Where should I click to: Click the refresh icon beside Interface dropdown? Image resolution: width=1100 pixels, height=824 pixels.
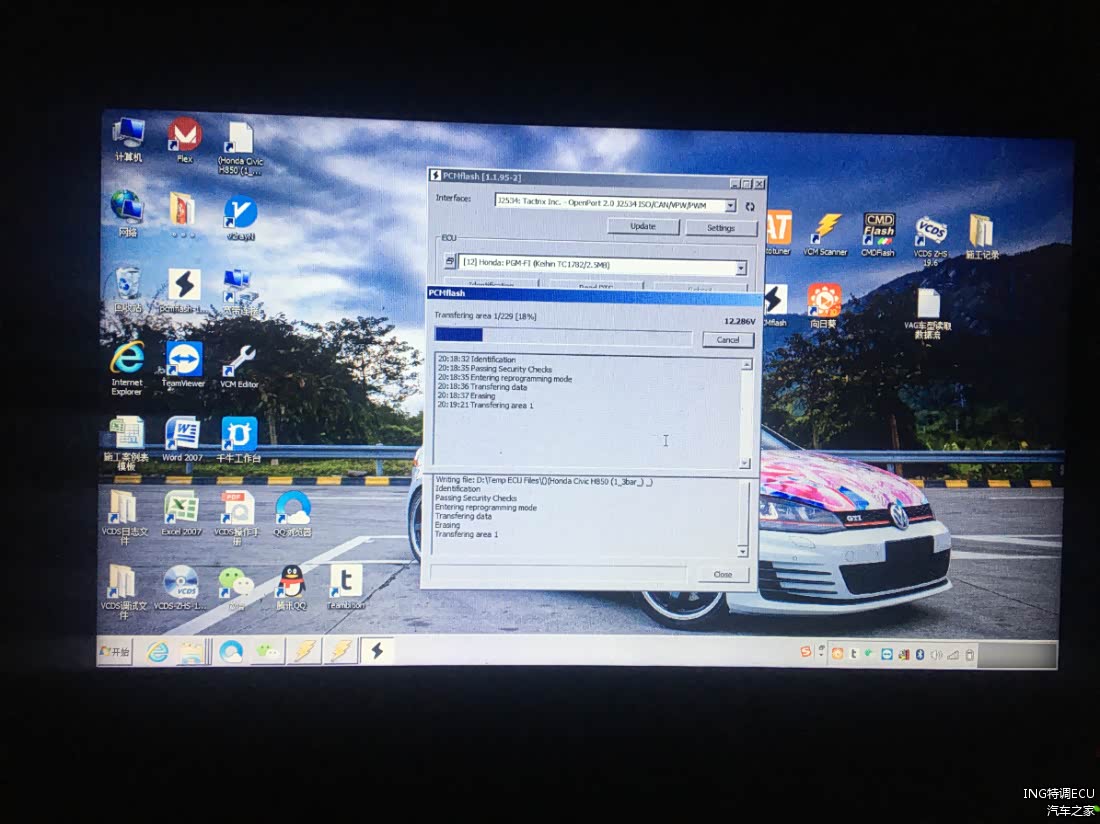click(750, 206)
